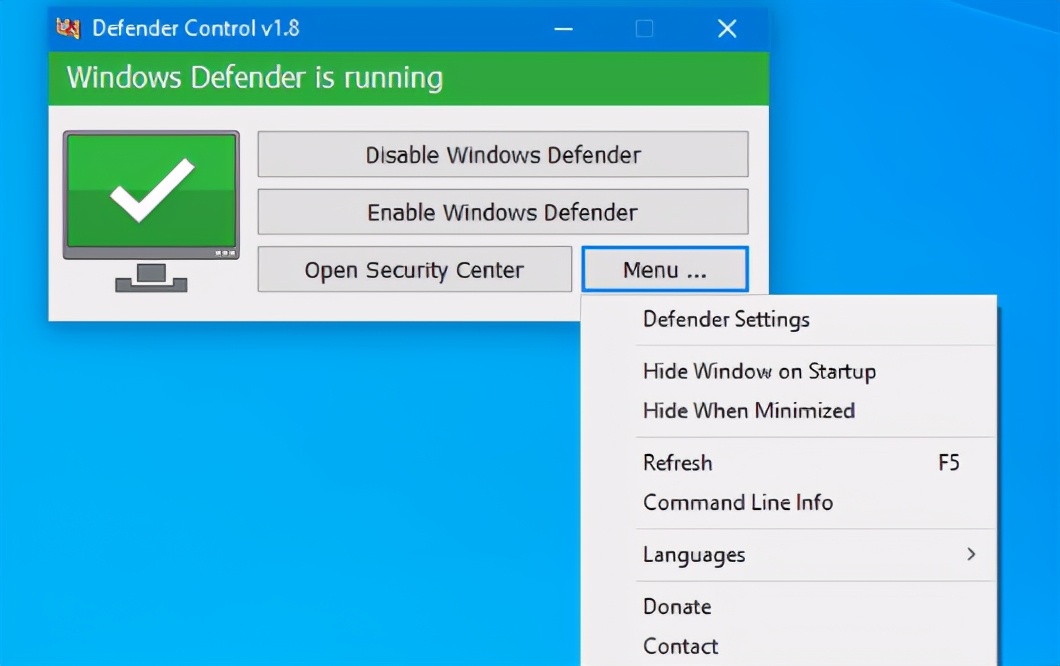
Task: Select Command Line Info menu entry
Action: pos(789,502)
